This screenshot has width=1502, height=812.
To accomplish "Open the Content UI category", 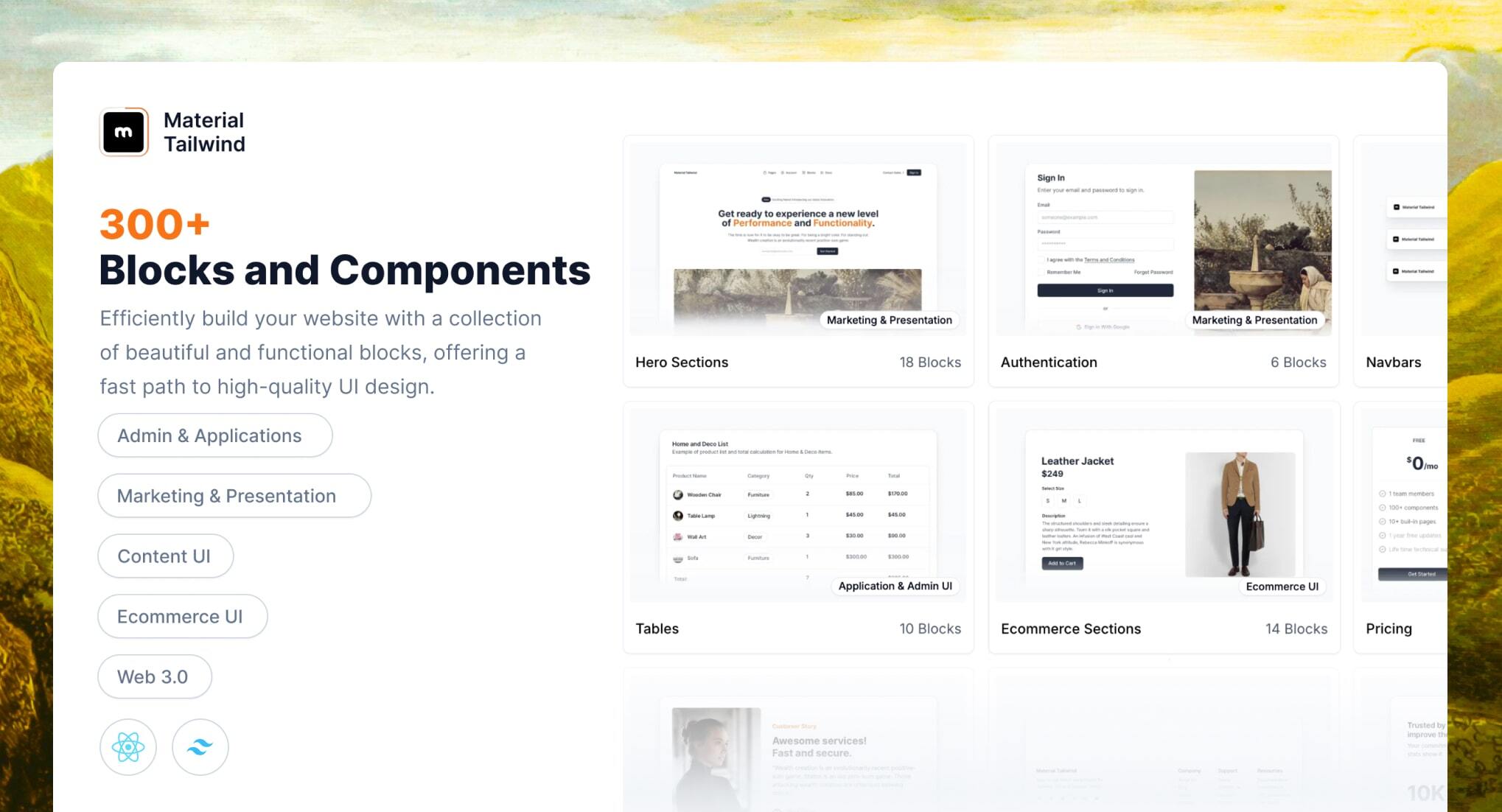I will tap(165, 555).
